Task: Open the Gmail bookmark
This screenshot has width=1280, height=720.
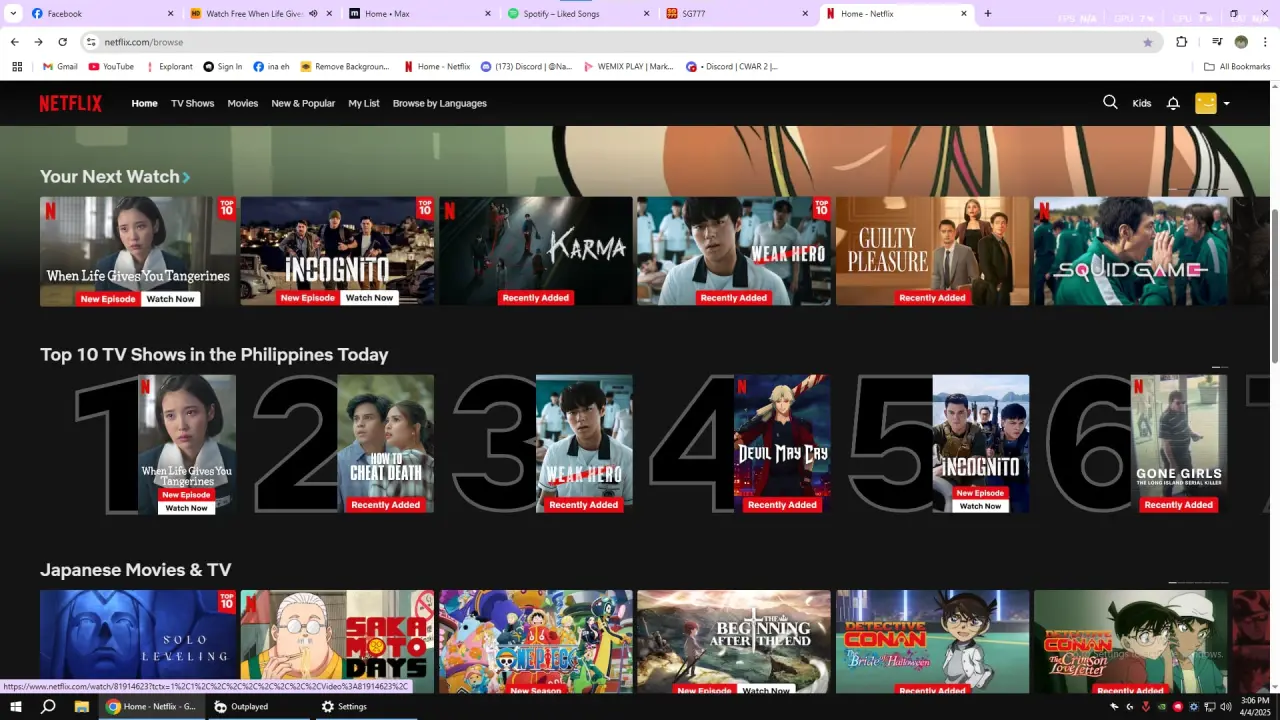Action: [x=60, y=67]
